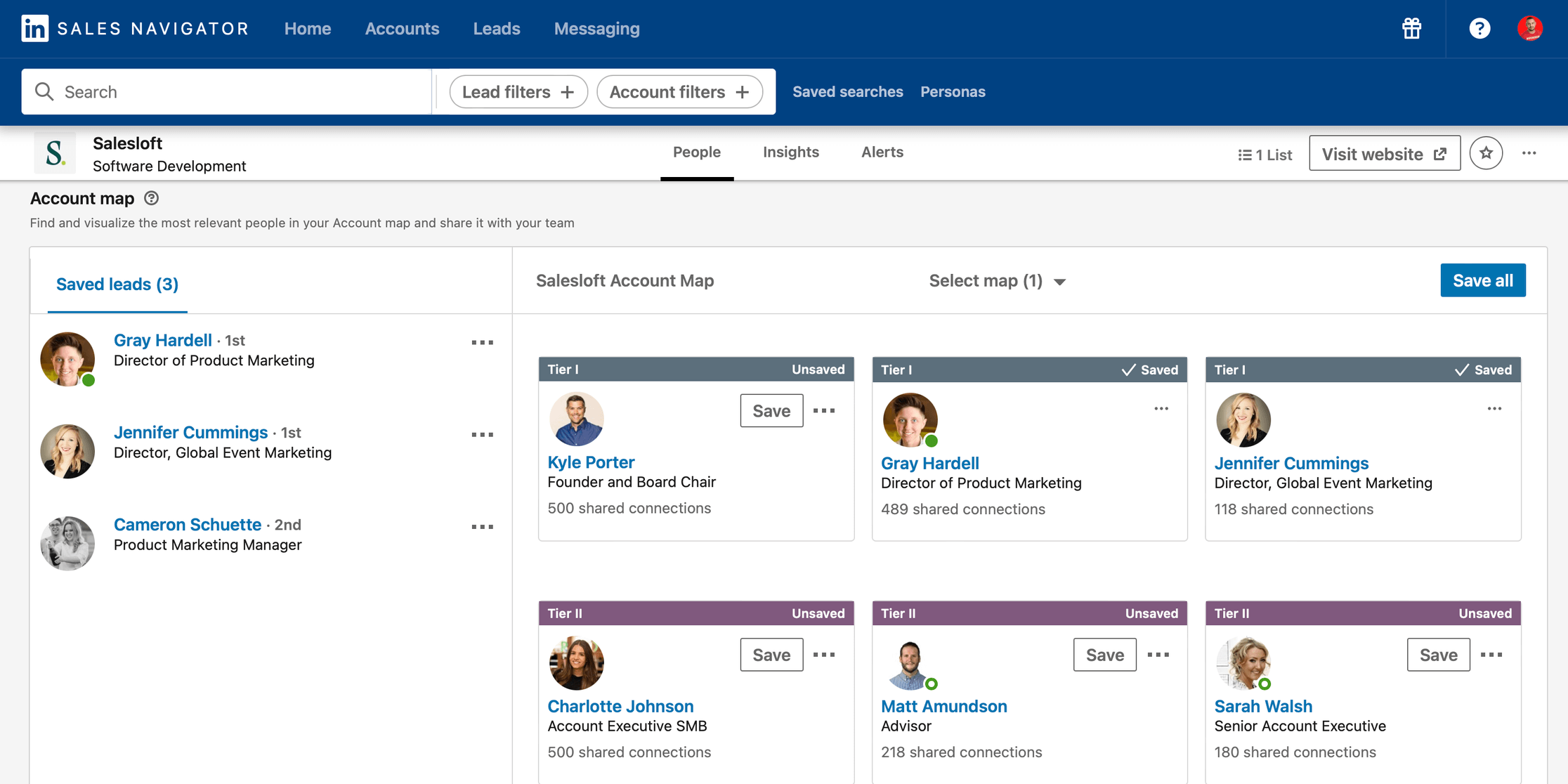Click Kyle Porter's profile photo
1568x784 pixels.
(576, 419)
